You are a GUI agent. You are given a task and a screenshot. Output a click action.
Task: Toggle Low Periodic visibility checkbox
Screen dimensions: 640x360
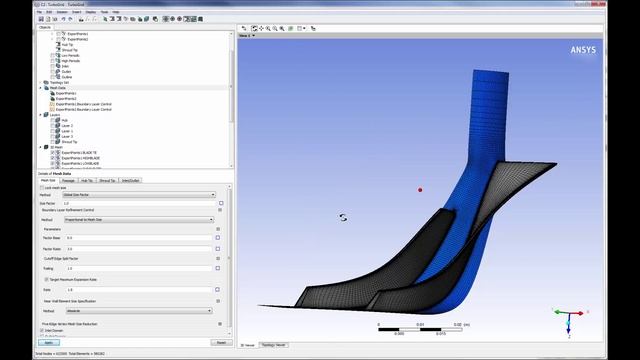[53, 55]
